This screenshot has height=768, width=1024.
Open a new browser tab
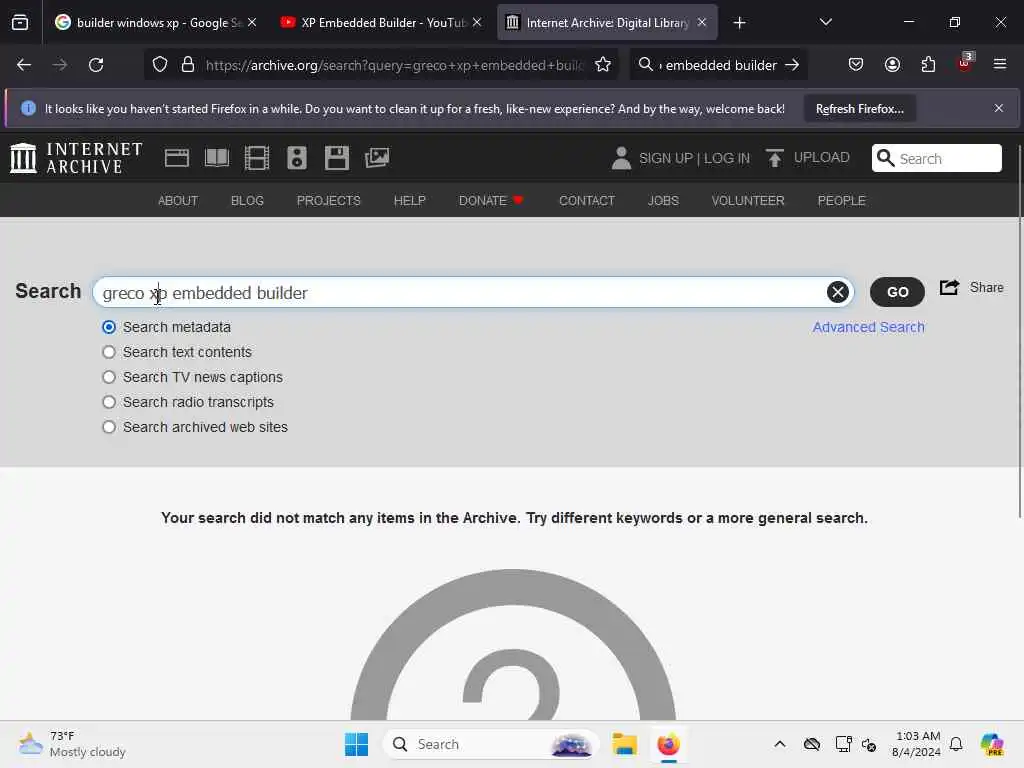click(739, 23)
